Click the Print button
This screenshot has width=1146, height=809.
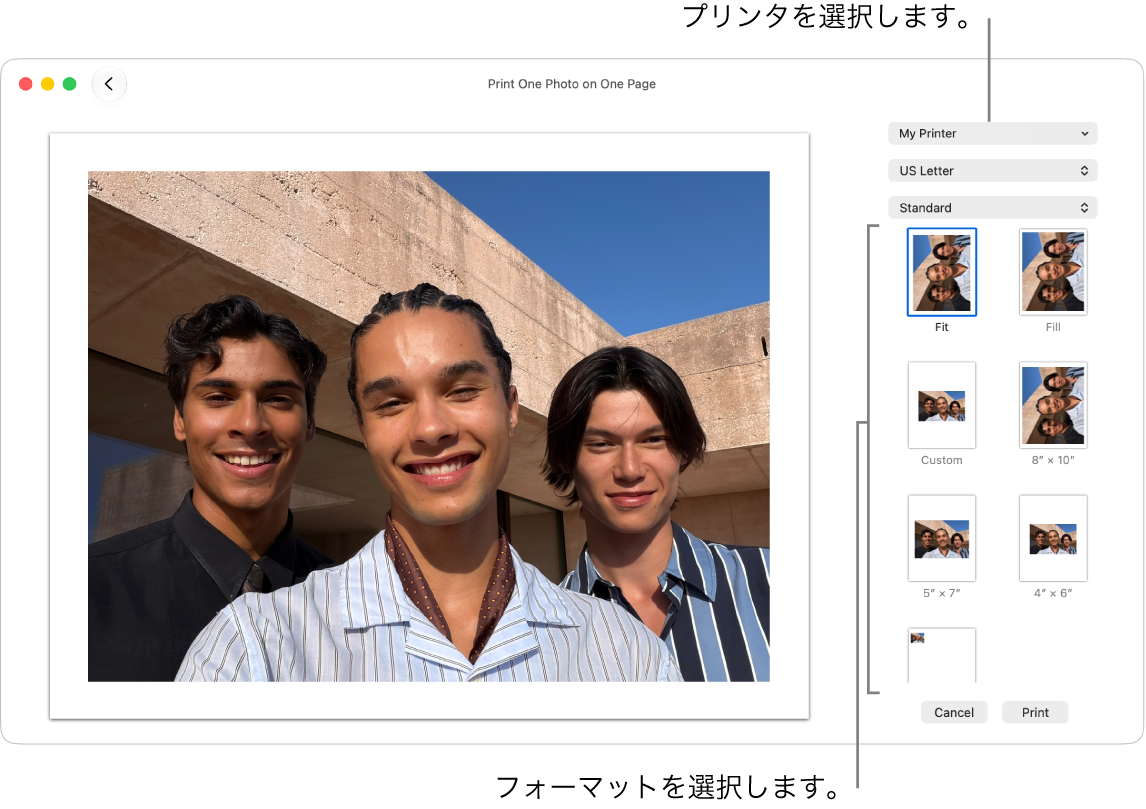click(x=1035, y=713)
